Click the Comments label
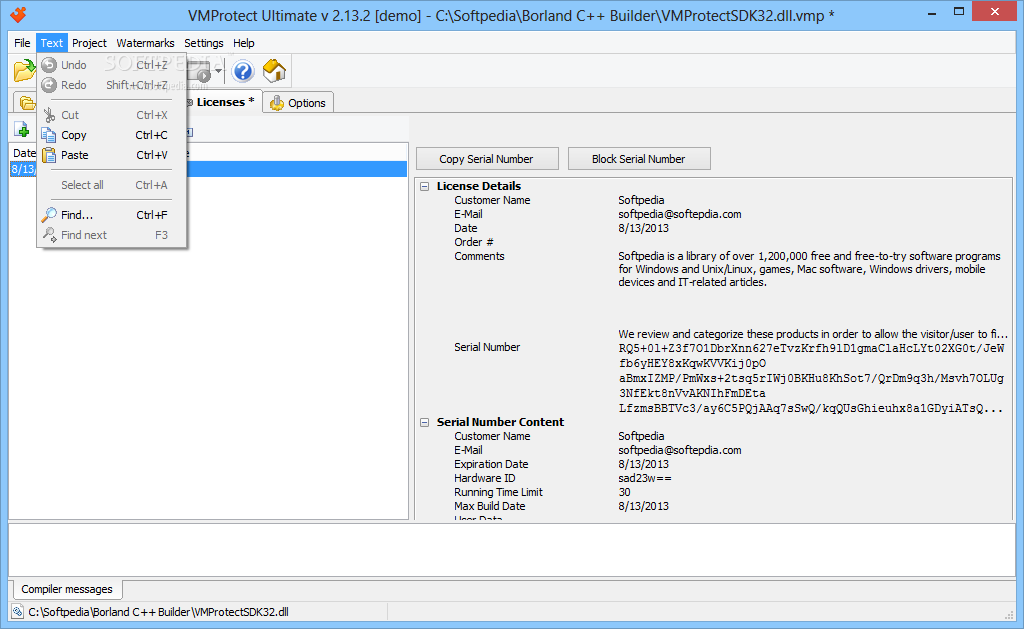This screenshot has height=629, width=1024. click(x=479, y=256)
